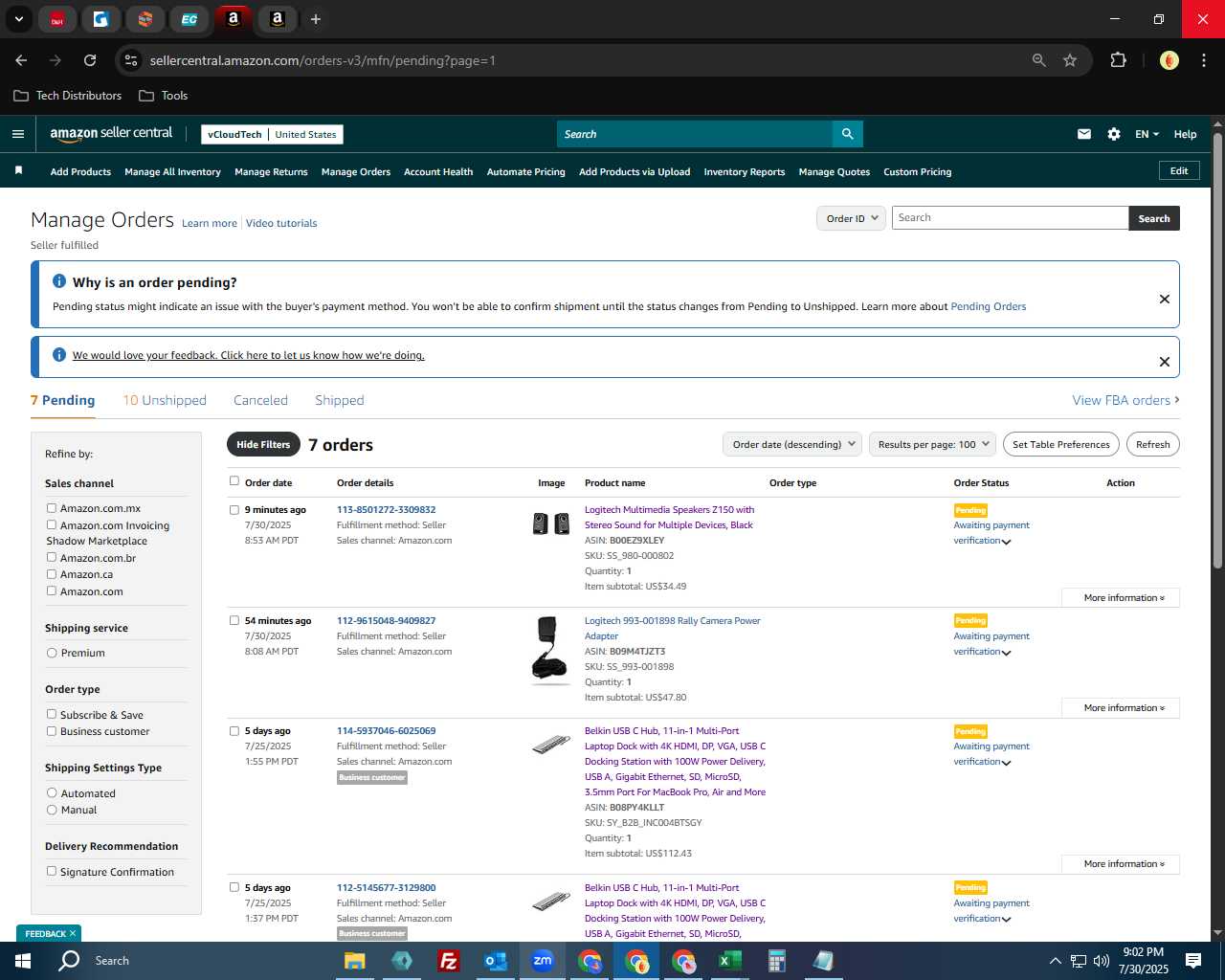Viewport: 1225px width, 980px height.
Task: Click Set Table Preferences button
Action: click(1061, 444)
